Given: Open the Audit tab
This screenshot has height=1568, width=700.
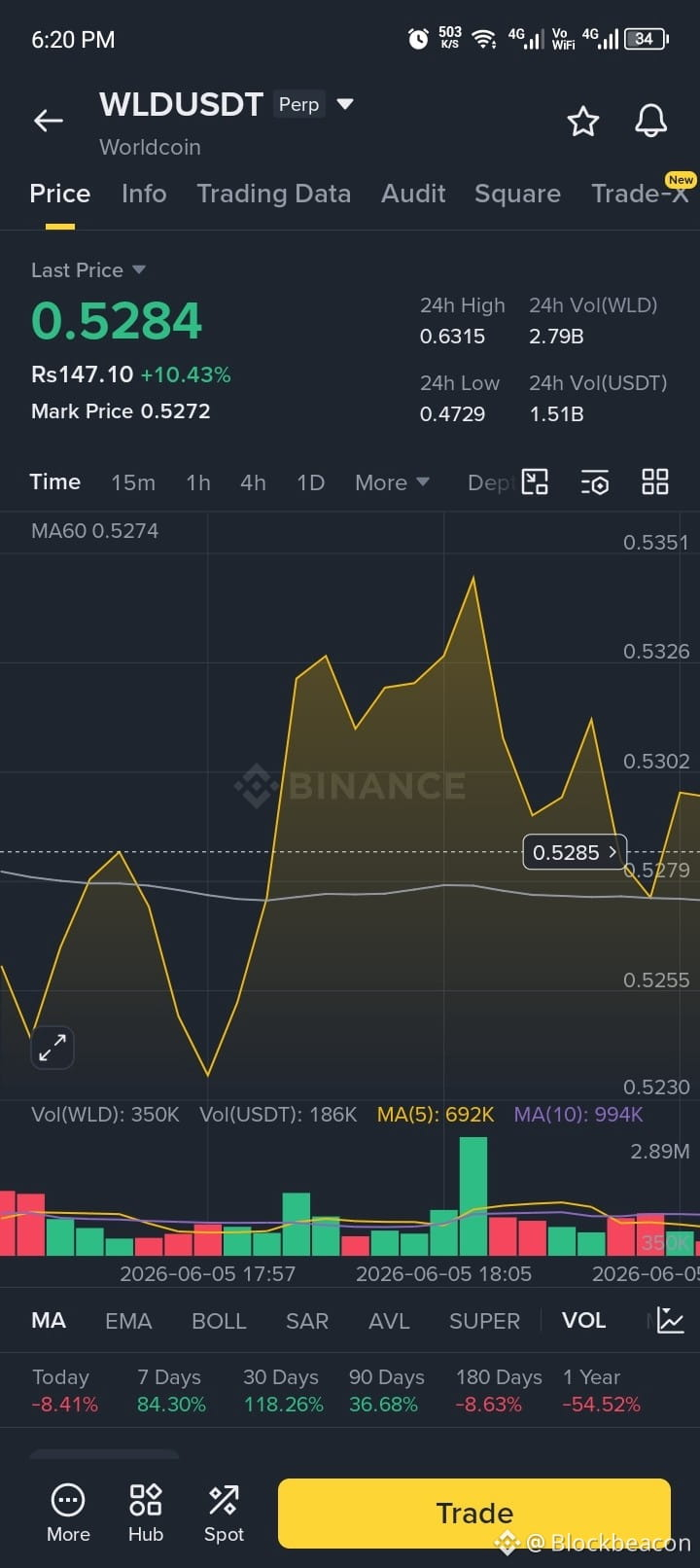Looking at the screenshot, I should click(x=413, y=194).
